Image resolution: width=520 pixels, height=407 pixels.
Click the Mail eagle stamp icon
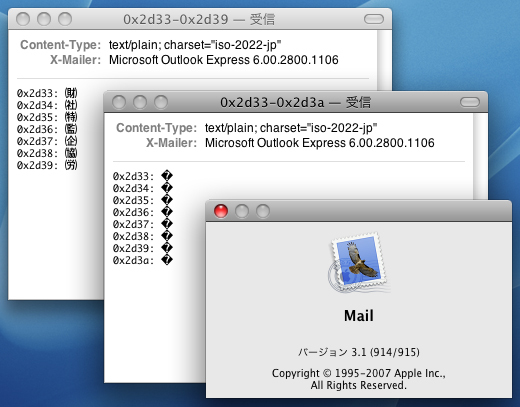pyautogui.click(x=359, y=263)
